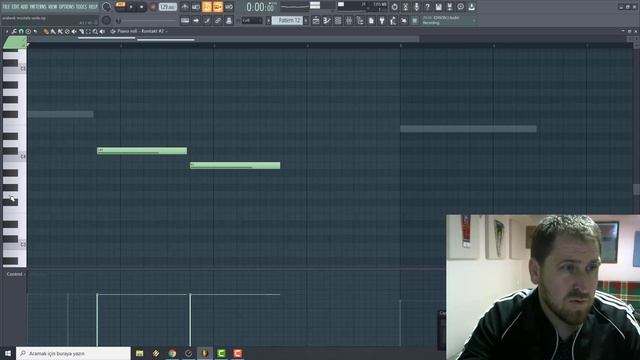Open the PATTERNS menu
The height and width of the screenshot is (360, 640).
coord(38,7)
